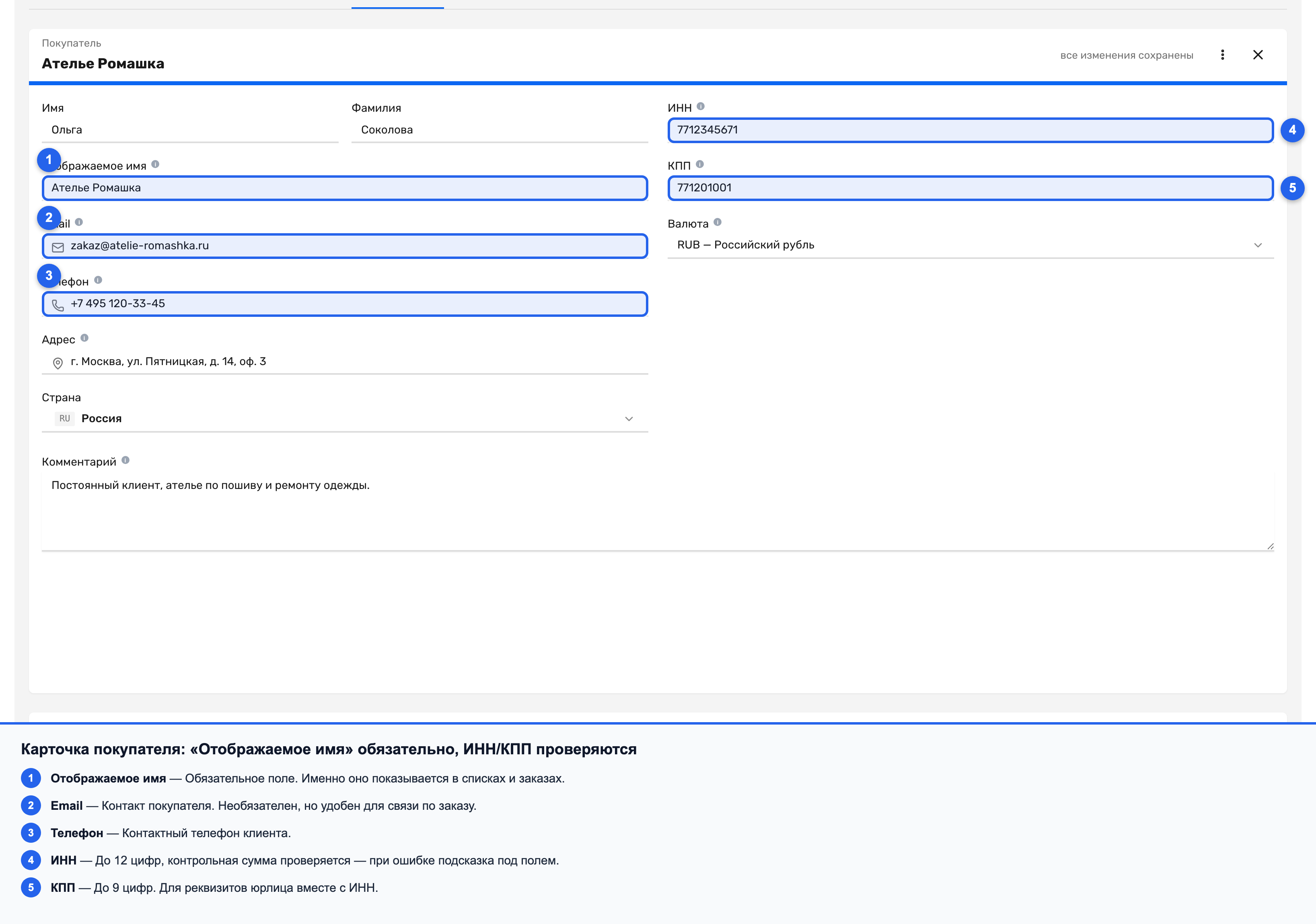1316x924 pixels.
Task: Close the Ателье Ромашка buyer card
Action: (1258, 55)
